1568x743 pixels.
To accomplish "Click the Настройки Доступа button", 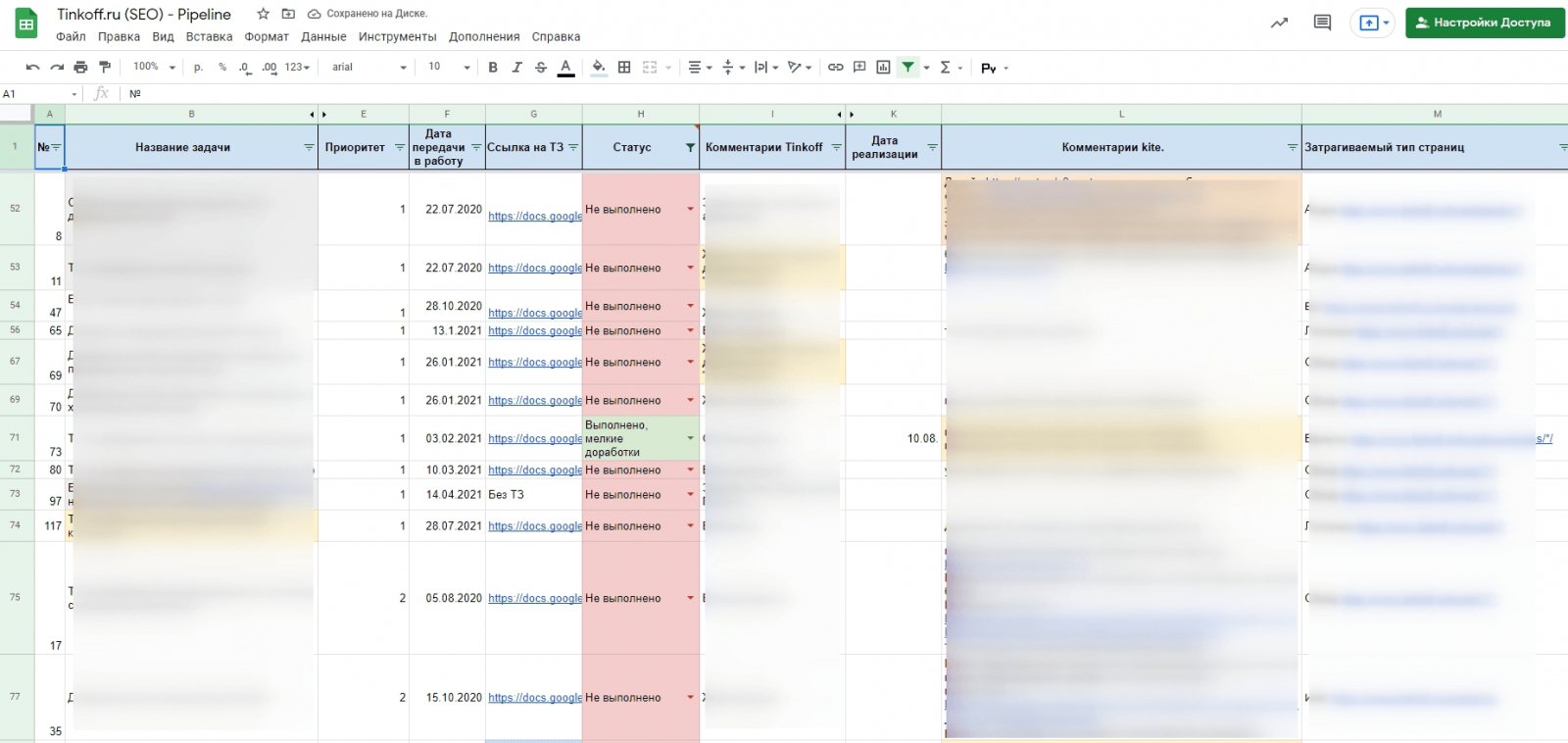I will [1484, 23].
